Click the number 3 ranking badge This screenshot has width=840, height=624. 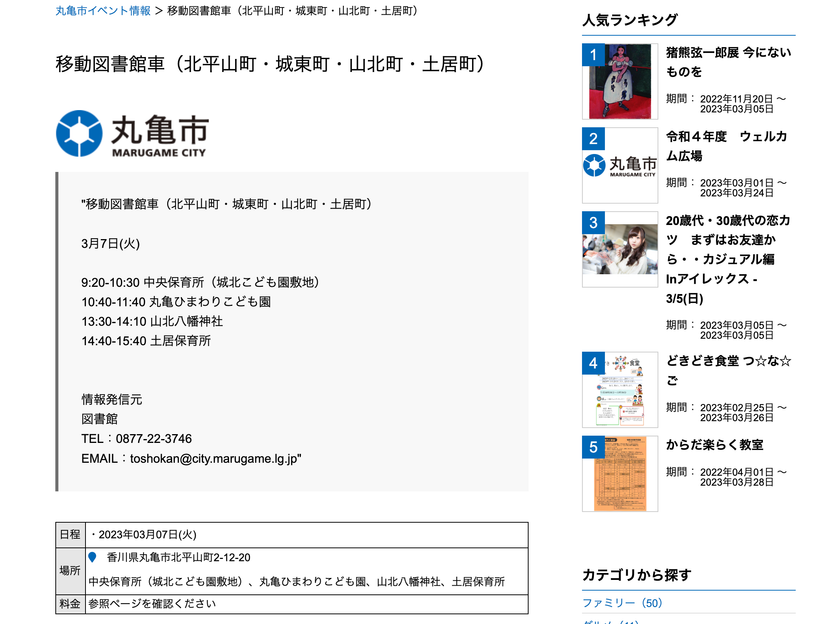point(594,223)
